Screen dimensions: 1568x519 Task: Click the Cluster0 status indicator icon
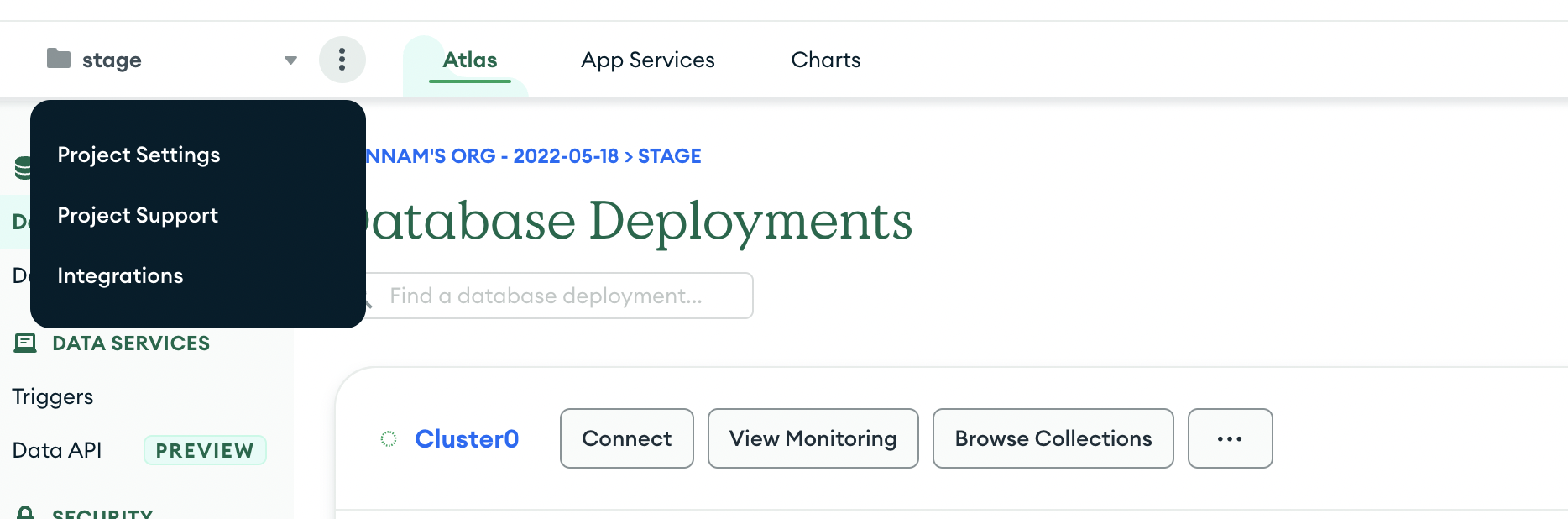[x=389, y=438]
